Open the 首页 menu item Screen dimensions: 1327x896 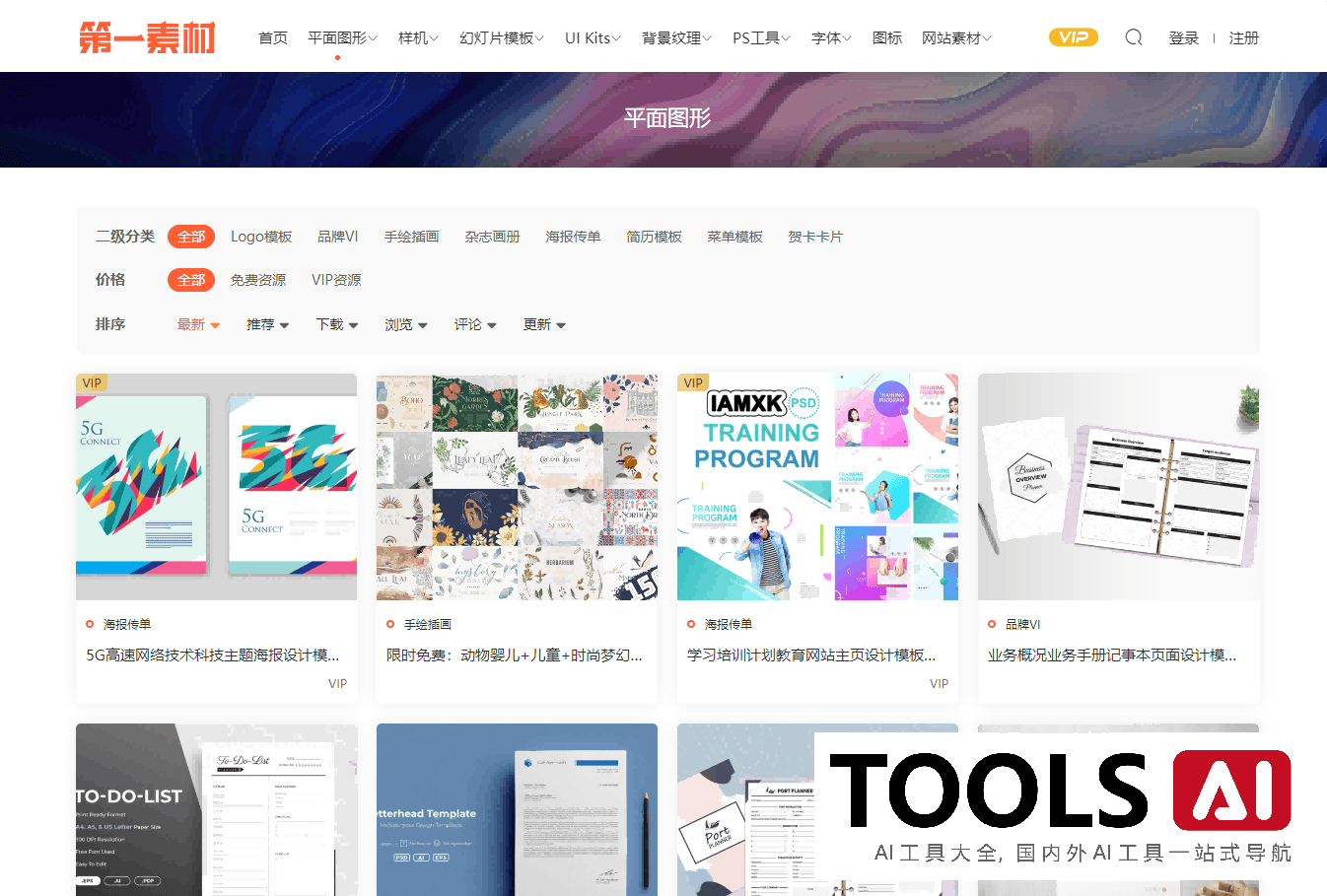click(x=272, y=38)
